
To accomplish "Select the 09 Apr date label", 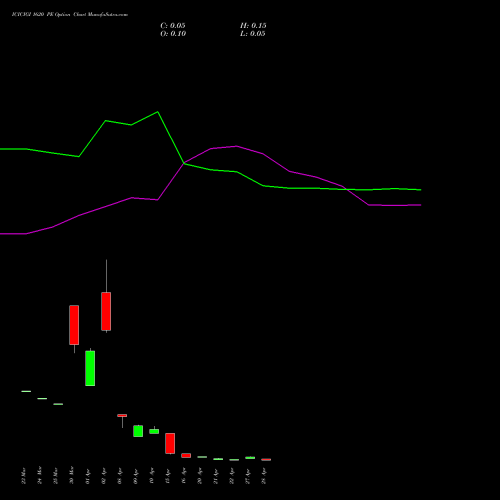I will click(x=136, y=476).
